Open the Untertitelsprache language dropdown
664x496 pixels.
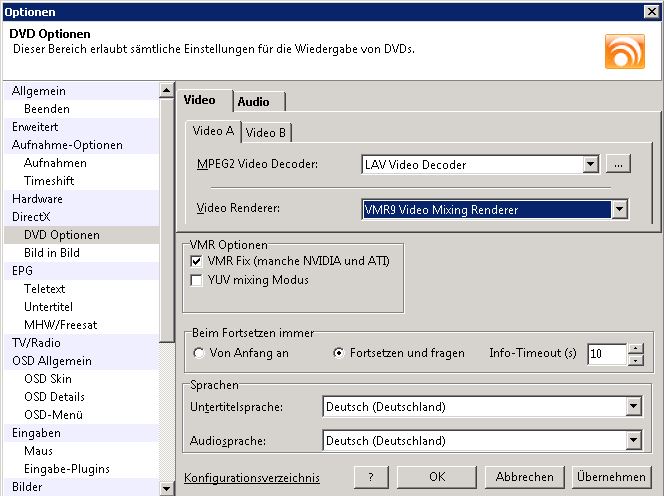click(x=632, y=407)
